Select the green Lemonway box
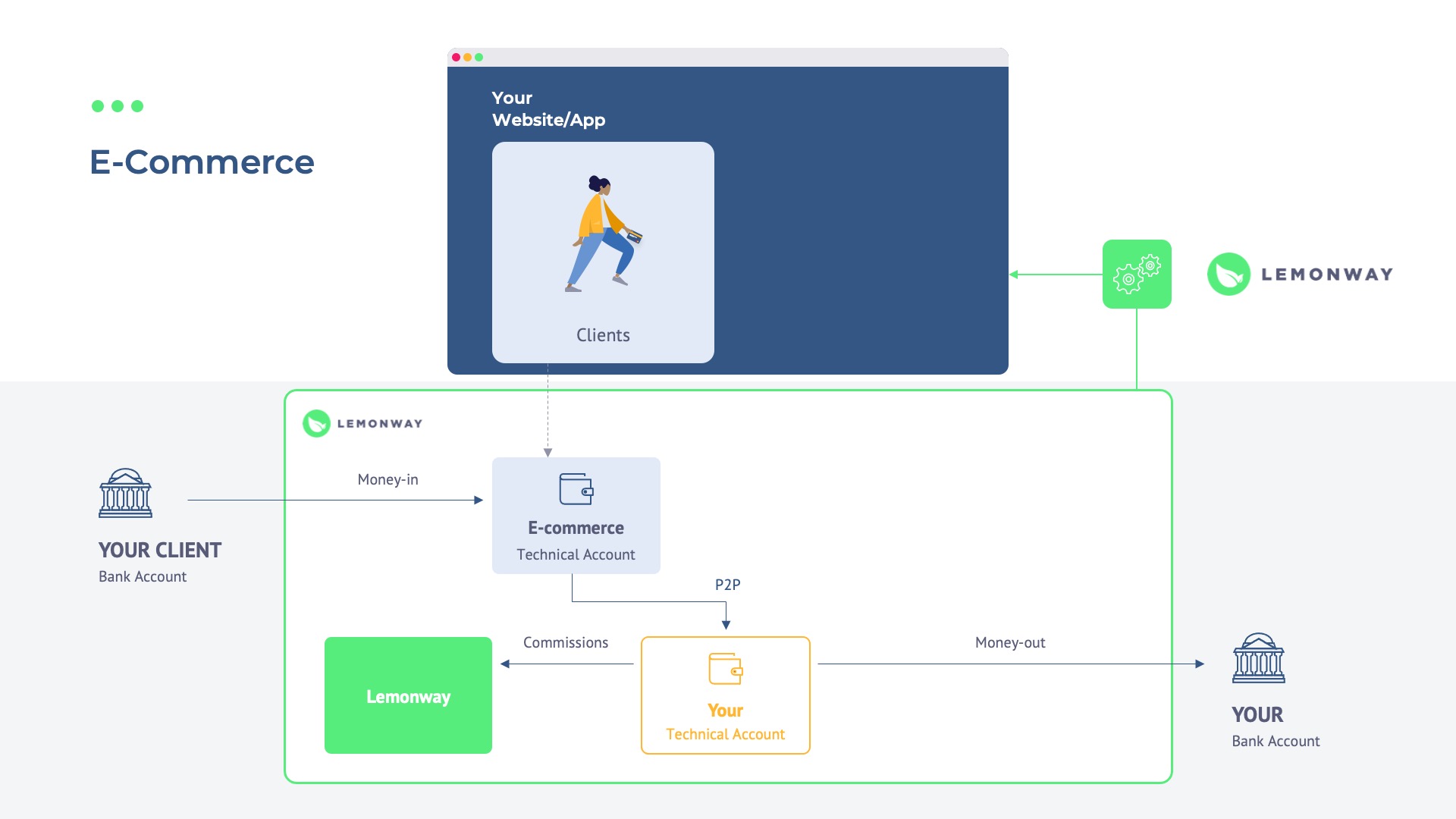Viewport: 1456px width, 819px height. point(408,695)
